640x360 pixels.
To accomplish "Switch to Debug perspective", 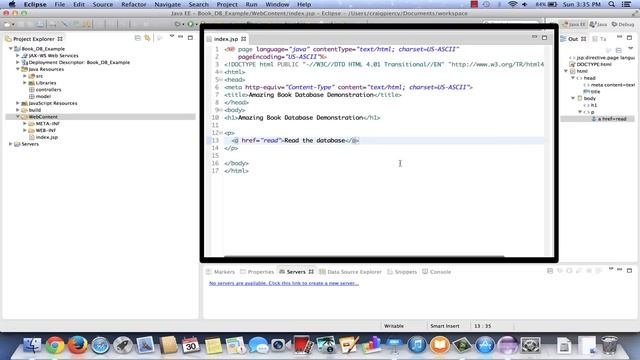I will (x=623, y=24).
